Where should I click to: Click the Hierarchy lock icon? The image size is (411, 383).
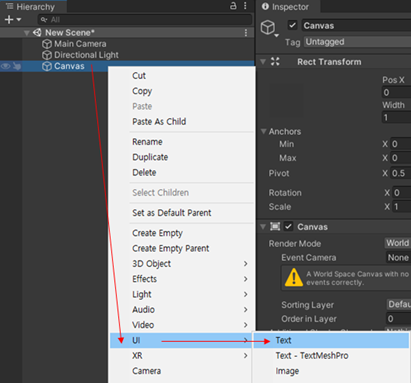coord(233,6)
